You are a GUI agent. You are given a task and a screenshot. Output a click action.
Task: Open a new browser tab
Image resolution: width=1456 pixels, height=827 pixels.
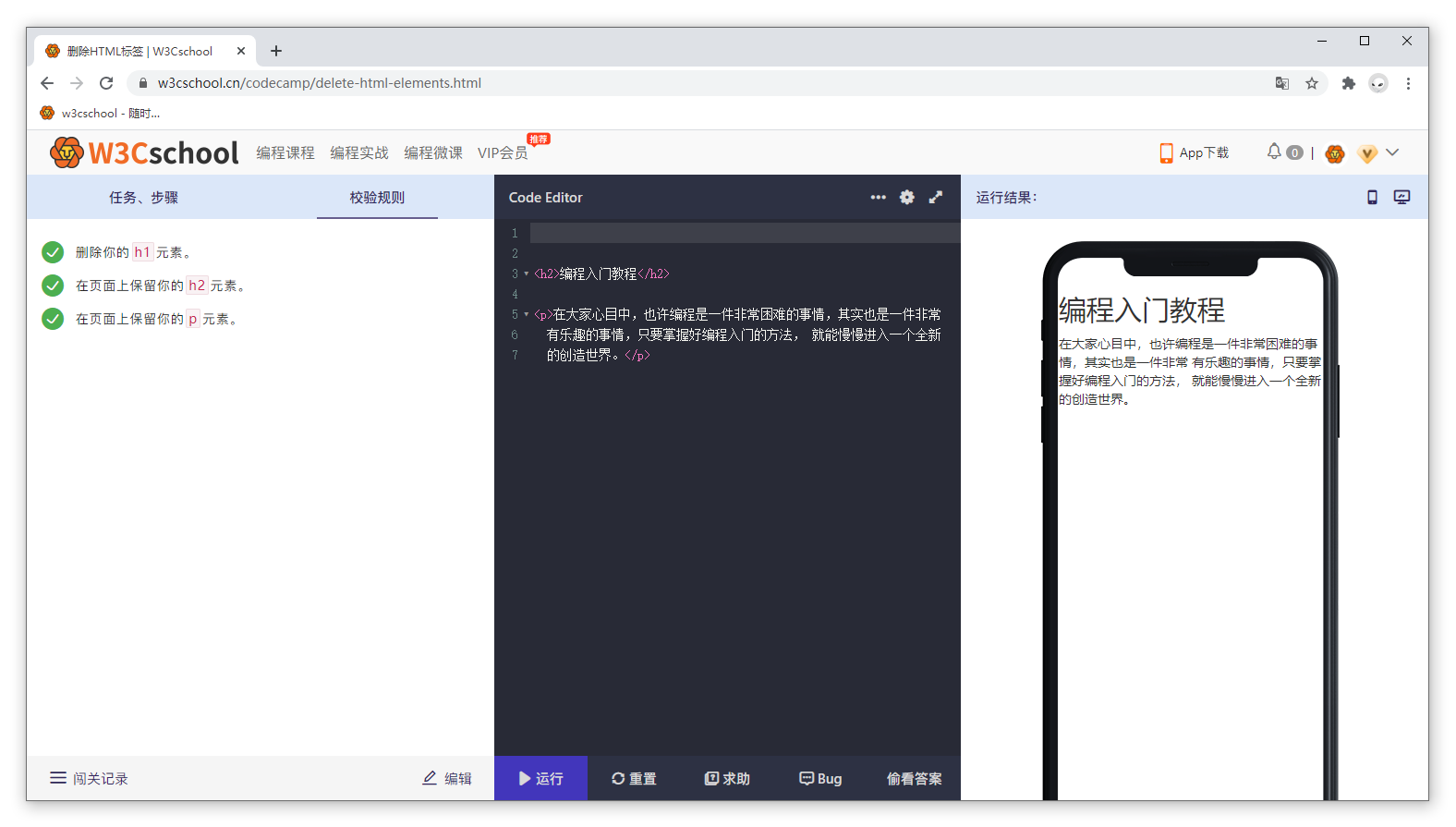click(276, 51)
